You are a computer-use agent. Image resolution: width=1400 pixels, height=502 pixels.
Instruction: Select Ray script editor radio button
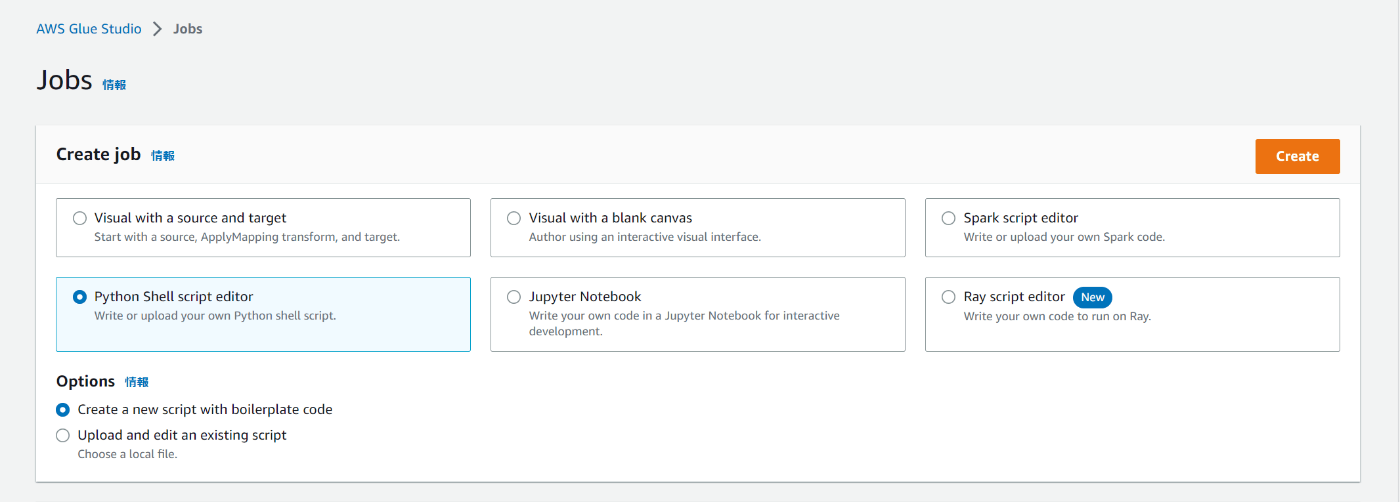tap(949, 297)
